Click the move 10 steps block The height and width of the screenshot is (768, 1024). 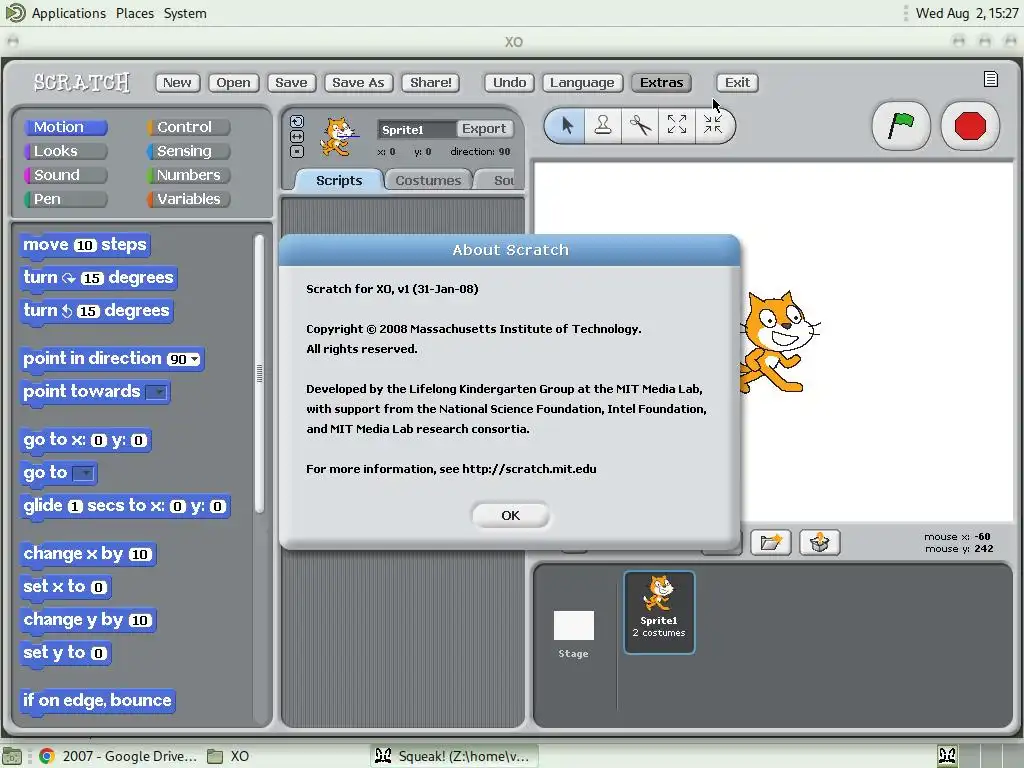tap(85, 245)
